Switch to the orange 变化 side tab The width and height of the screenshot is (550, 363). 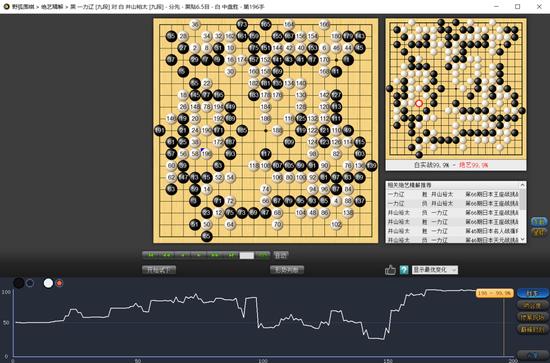[539, 232]
